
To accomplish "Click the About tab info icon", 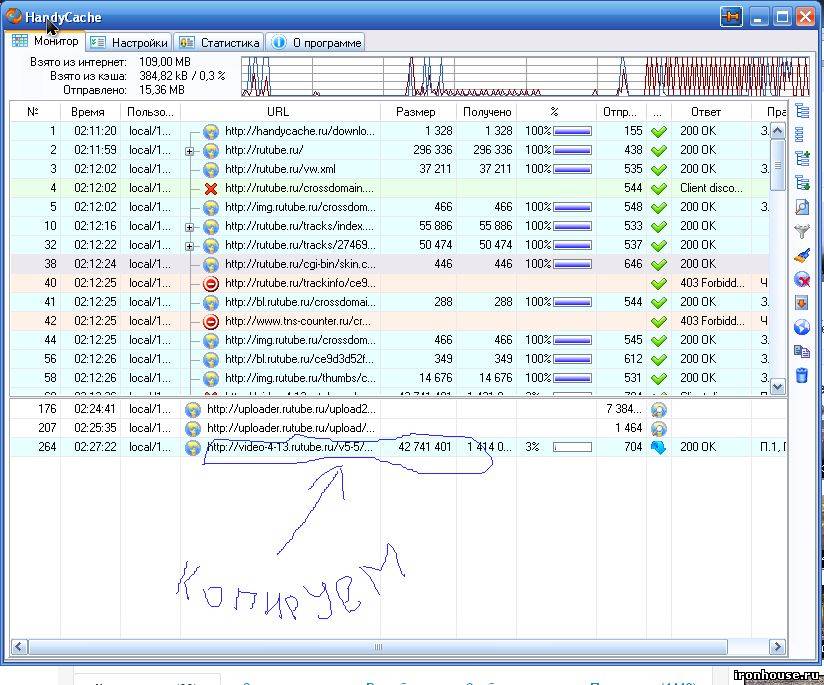I will coord(279,42).
